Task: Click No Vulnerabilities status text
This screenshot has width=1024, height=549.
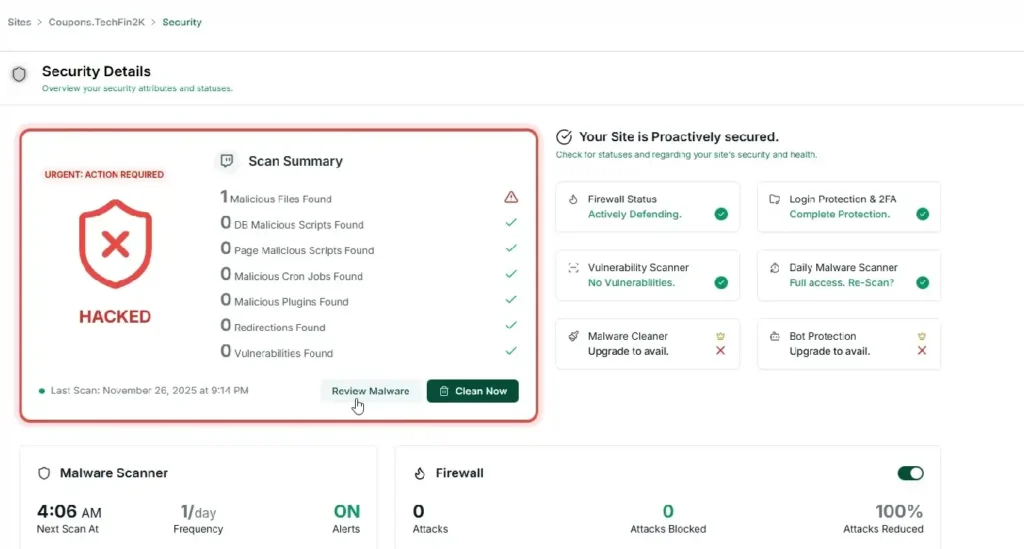Action: [x=632, y=283]
